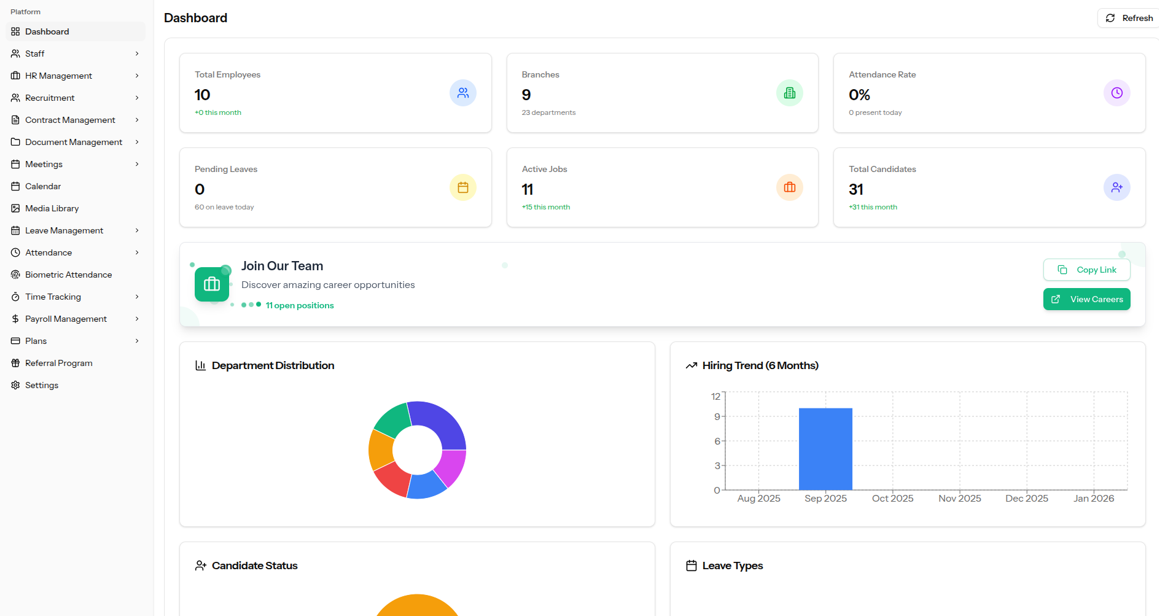Click the Referral Program gift icon
1159x616 pixels.
click(15, 363)
